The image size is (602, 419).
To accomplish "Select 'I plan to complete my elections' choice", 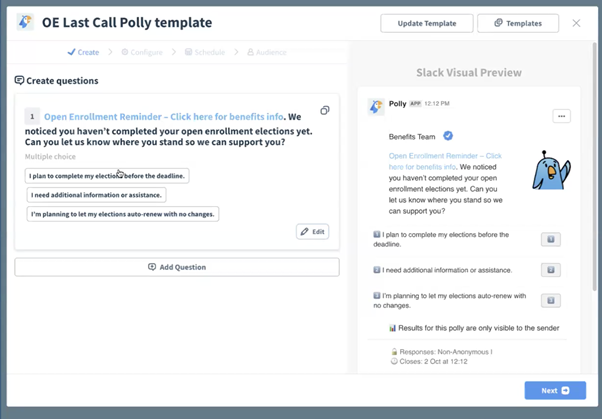I will point(107,176).
